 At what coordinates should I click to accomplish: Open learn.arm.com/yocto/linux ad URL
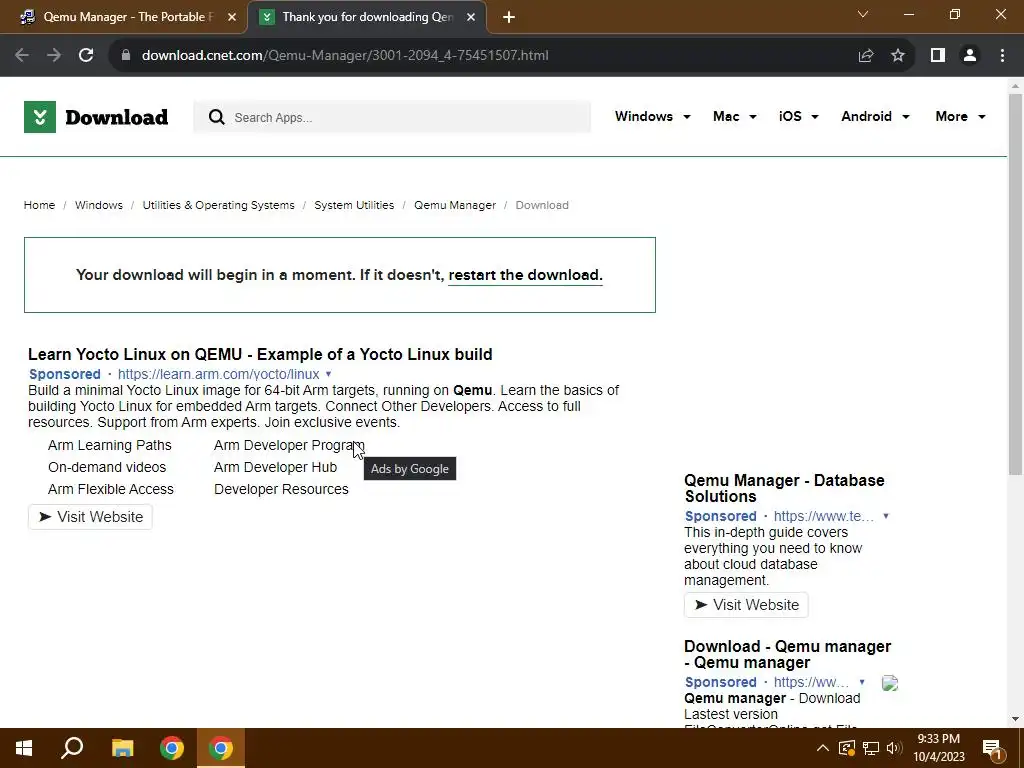[218, 374]
